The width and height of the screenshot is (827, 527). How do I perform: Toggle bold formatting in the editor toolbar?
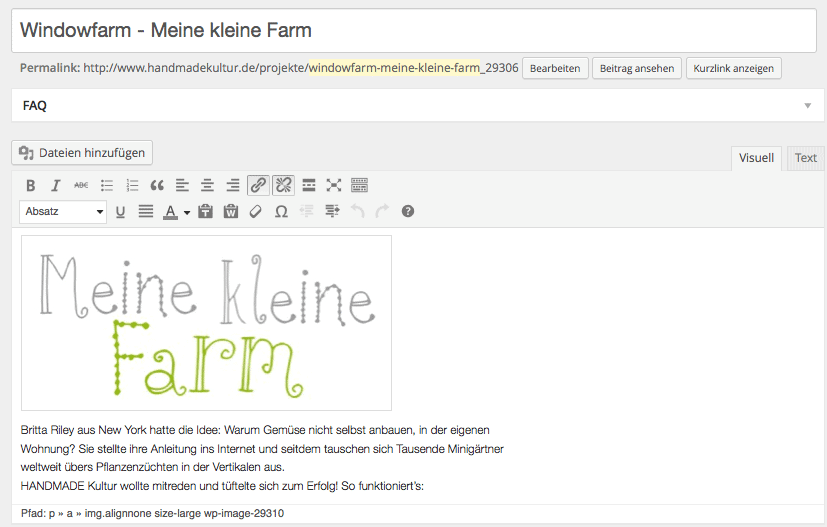(x=31, y=185)
